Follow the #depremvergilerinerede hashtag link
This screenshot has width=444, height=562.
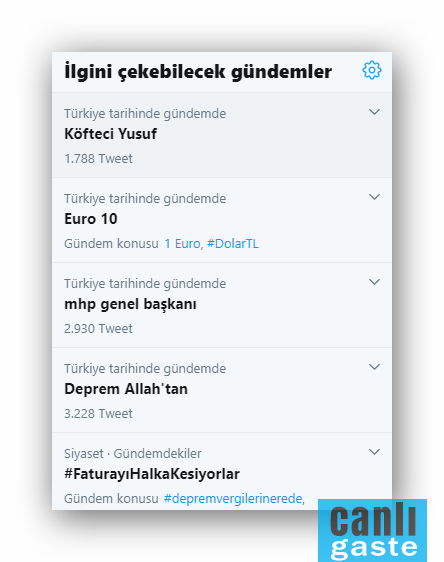[x=233, y=499]
